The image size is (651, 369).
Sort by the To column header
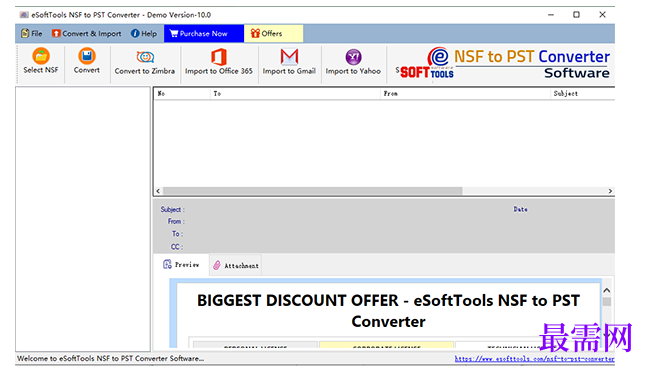pyautogui.click(x=295, y=93)
